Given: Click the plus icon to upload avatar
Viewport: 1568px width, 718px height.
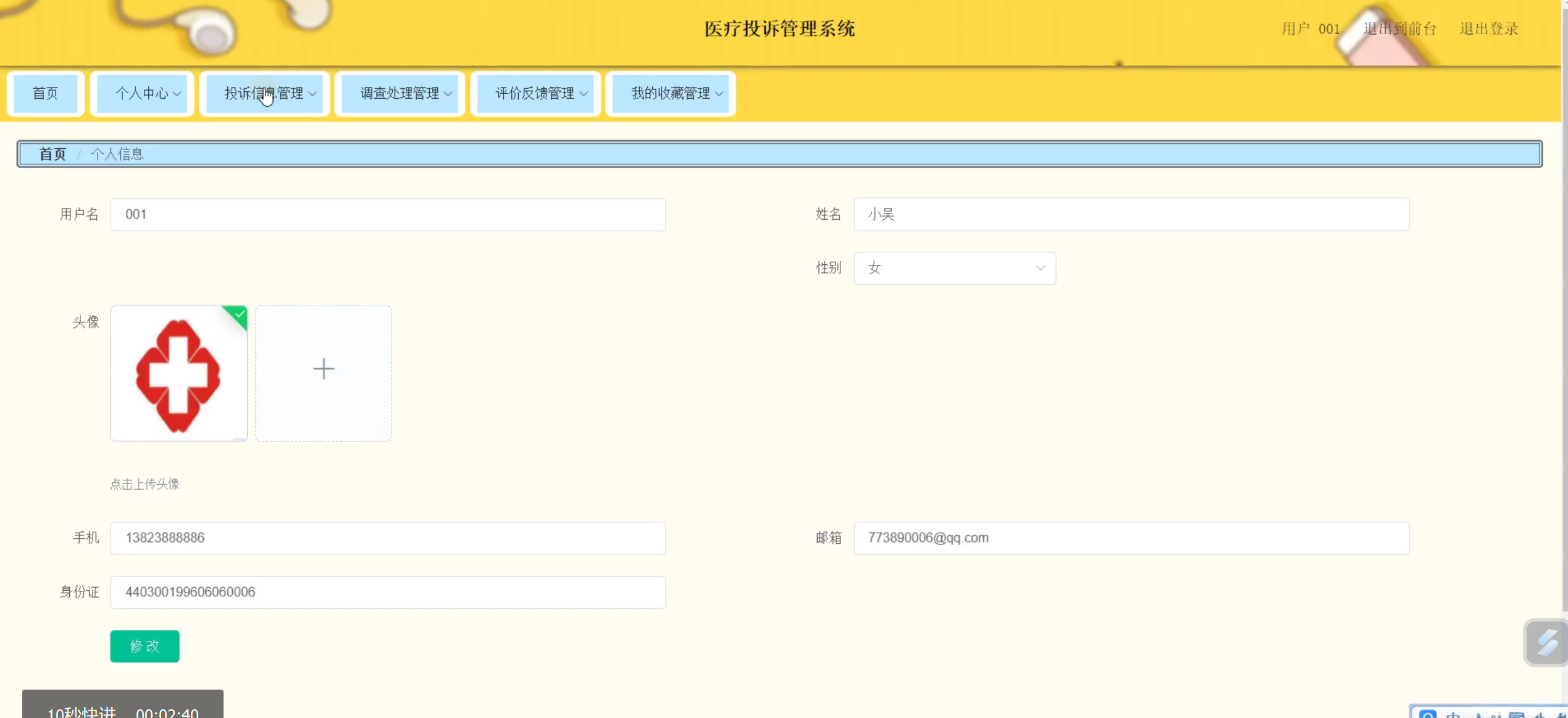Looking at the screenshot, I should [x=324, y=370].
